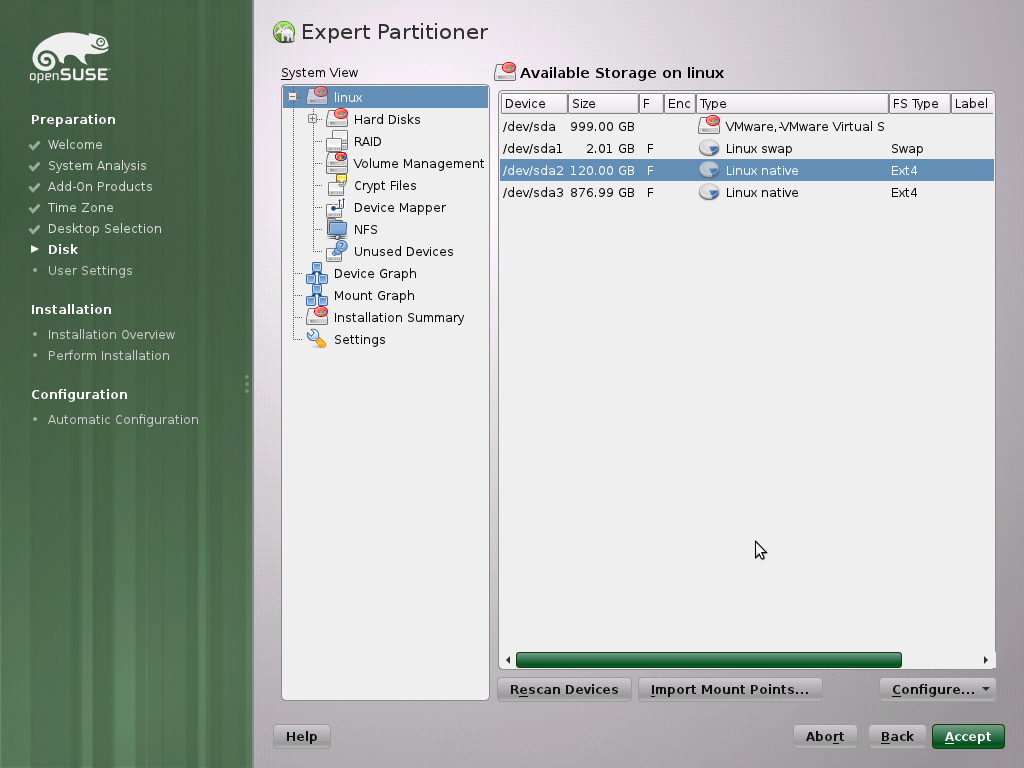The height and width of the screenshot is (768, 1024).
Task: Open Settings in System View
Action: click(359, 340)
